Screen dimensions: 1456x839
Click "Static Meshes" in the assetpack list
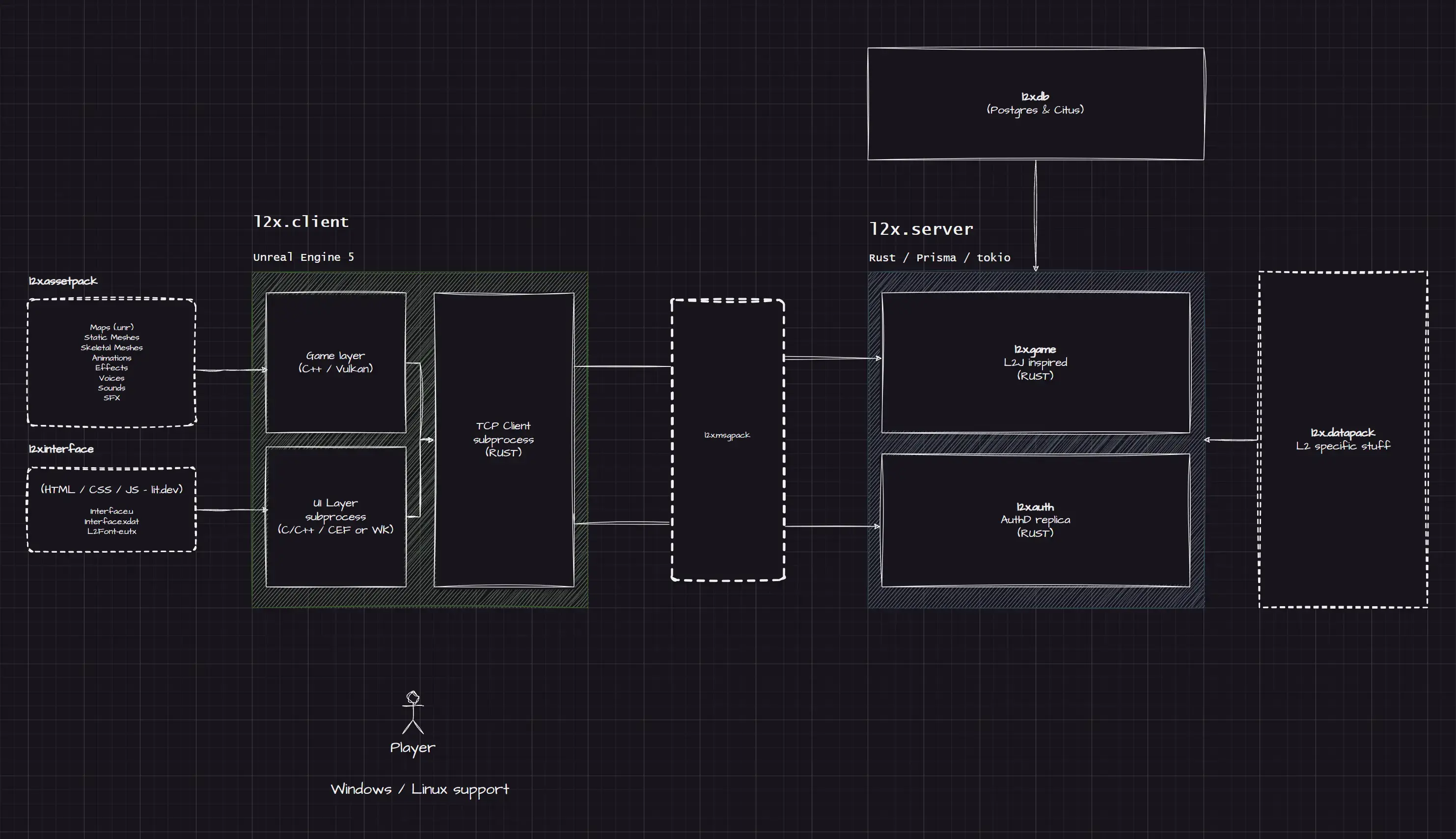[x=112, y=337]
